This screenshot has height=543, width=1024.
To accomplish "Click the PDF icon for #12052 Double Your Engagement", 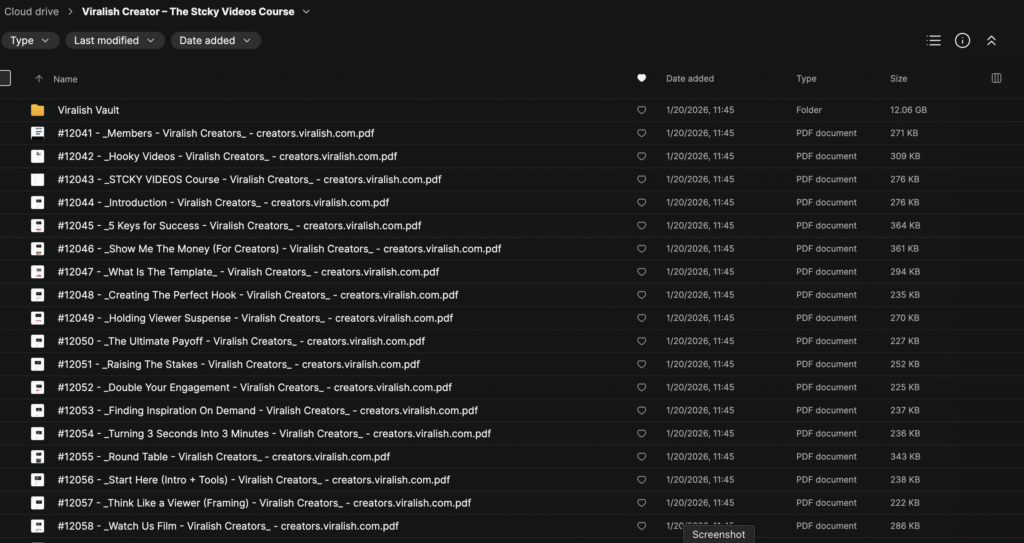I will (x=38, y=387).
